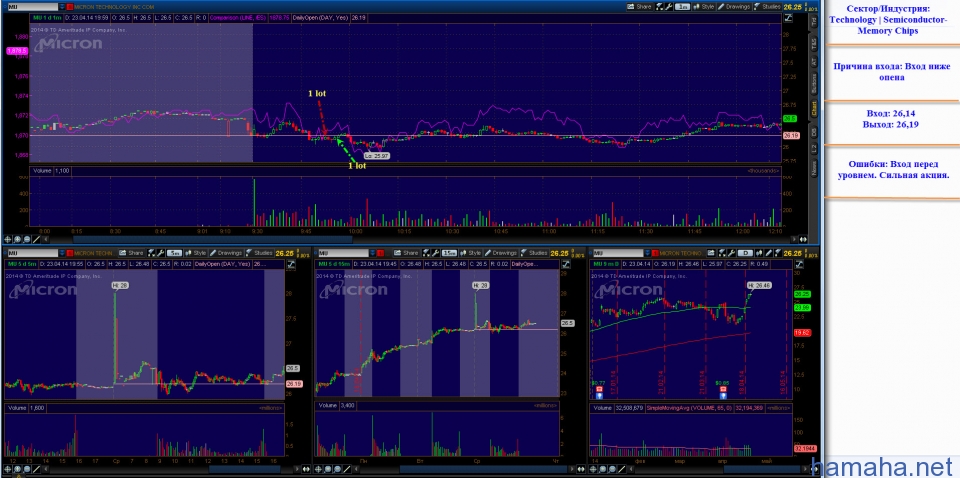Open the 1m timeframe selector
This screenshot has width=960, height=478.
click(683, 6)
